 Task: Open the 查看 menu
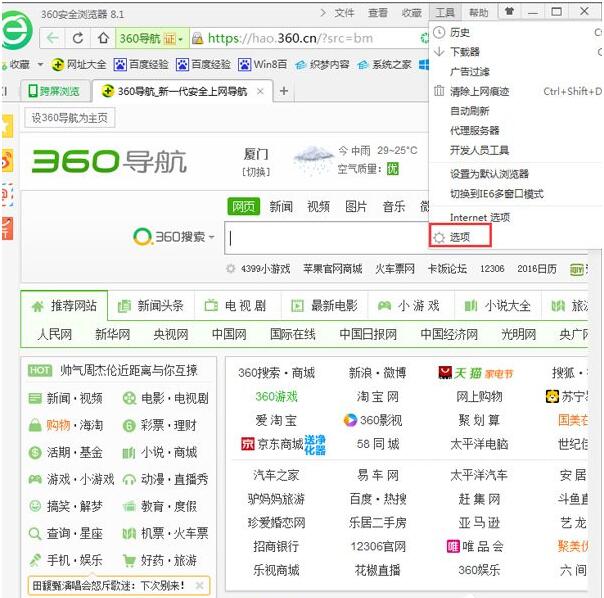click(x=378, y=13)
